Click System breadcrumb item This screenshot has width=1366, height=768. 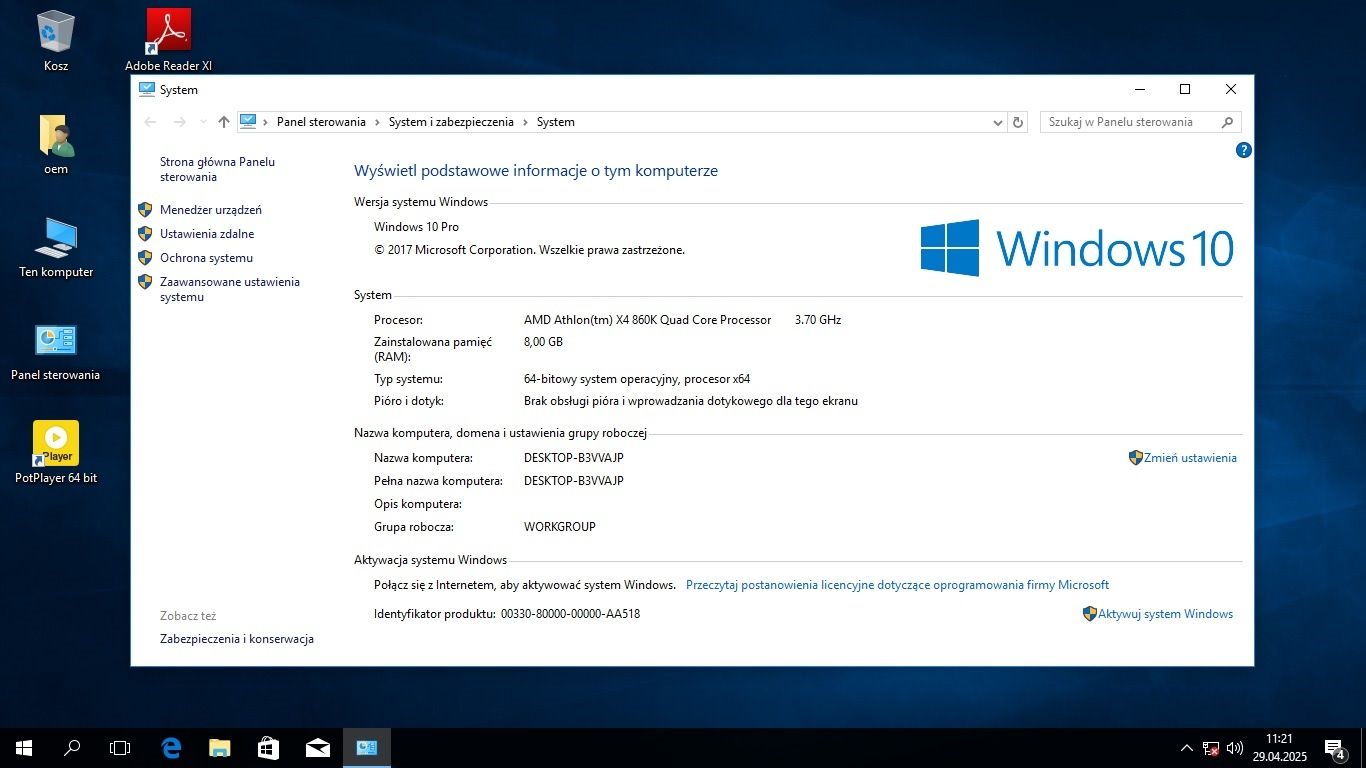(x=556, y=122)
